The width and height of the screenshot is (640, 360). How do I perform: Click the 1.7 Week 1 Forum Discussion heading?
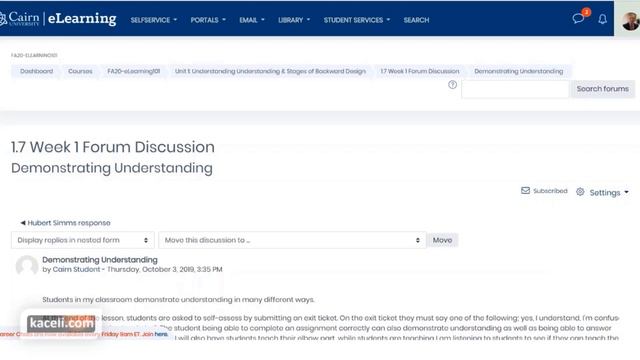113,147
